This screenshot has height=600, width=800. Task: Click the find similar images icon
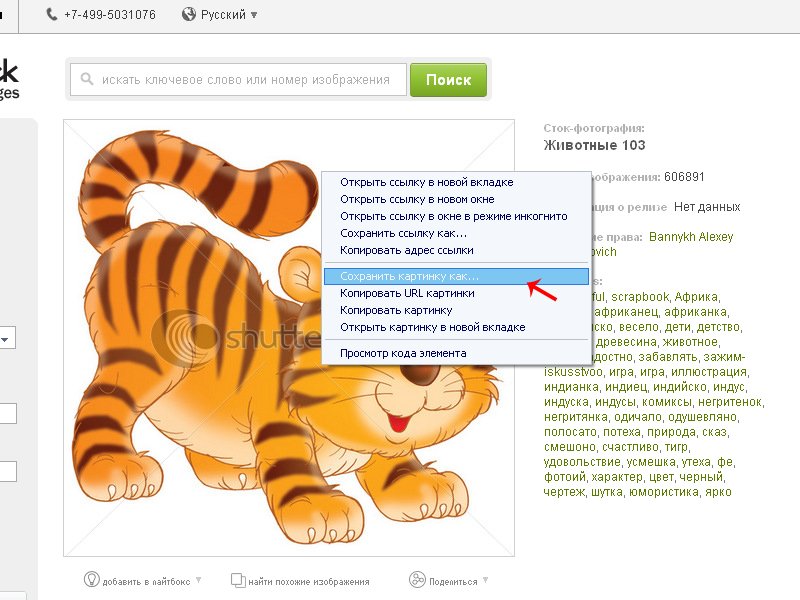(x=238, y=579)
